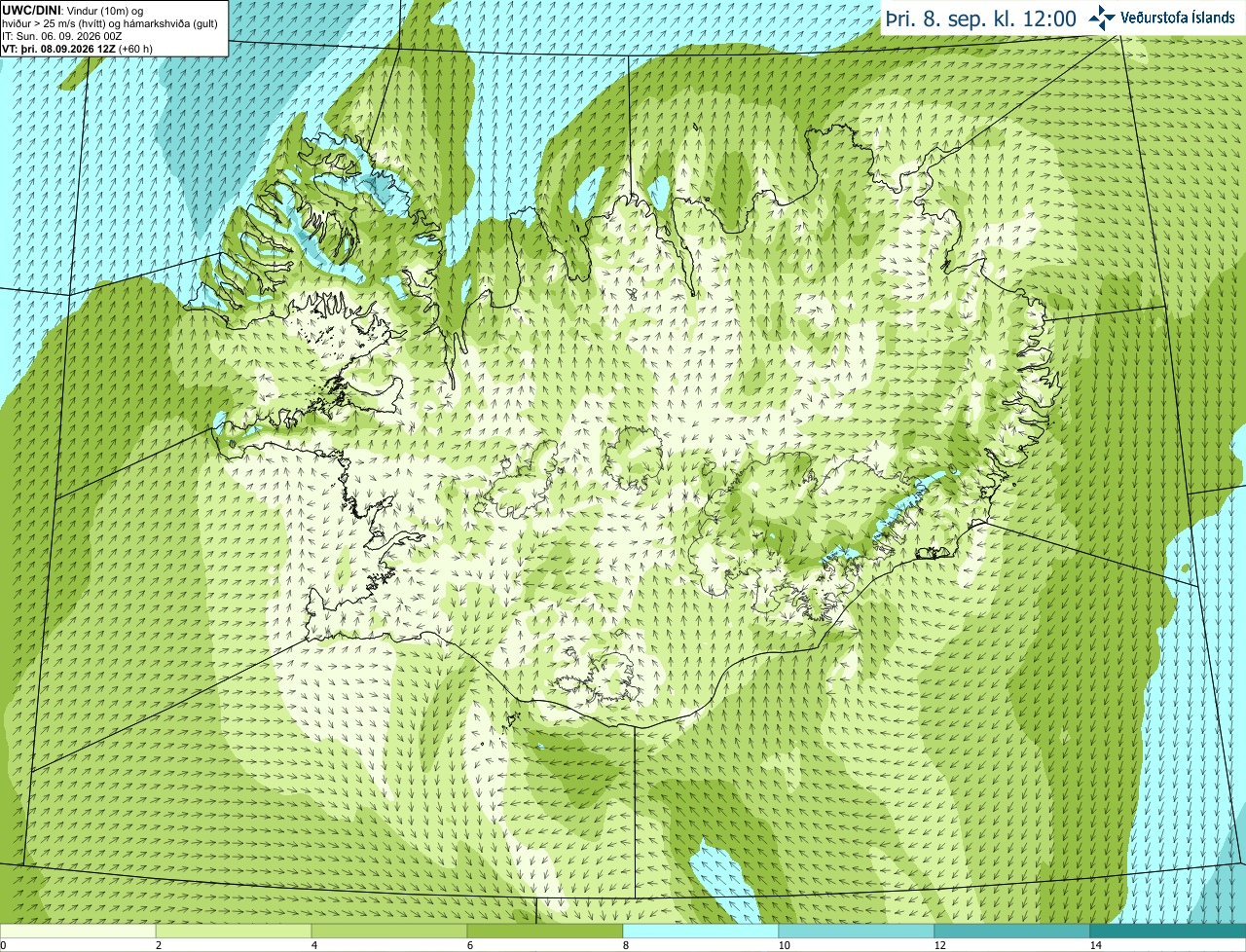Click the Veðurstofa Íslands logo text

pyautogui.click(x=1177, y=18)
